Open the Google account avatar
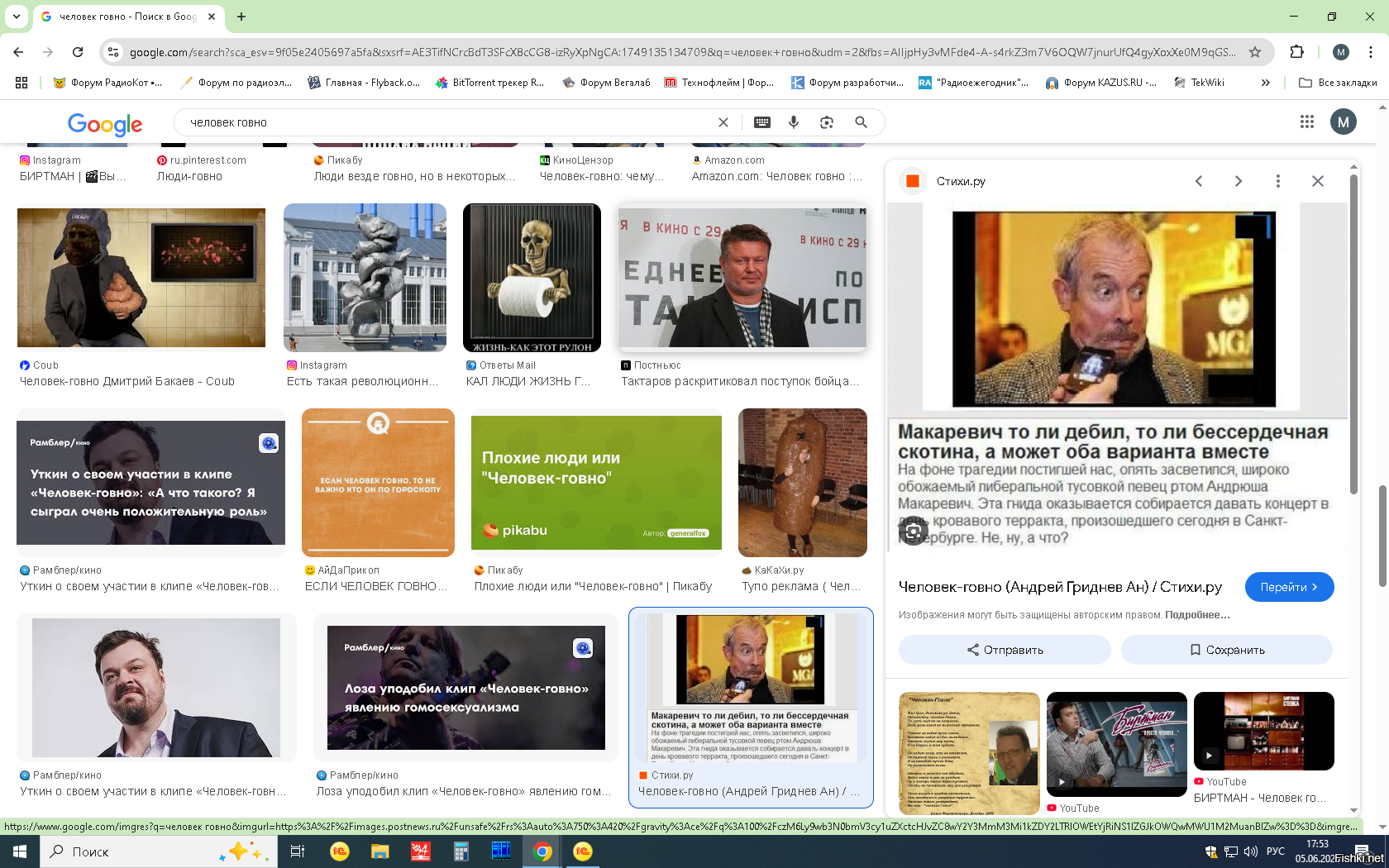1389x868 pixels. (x=1344, y=122)
